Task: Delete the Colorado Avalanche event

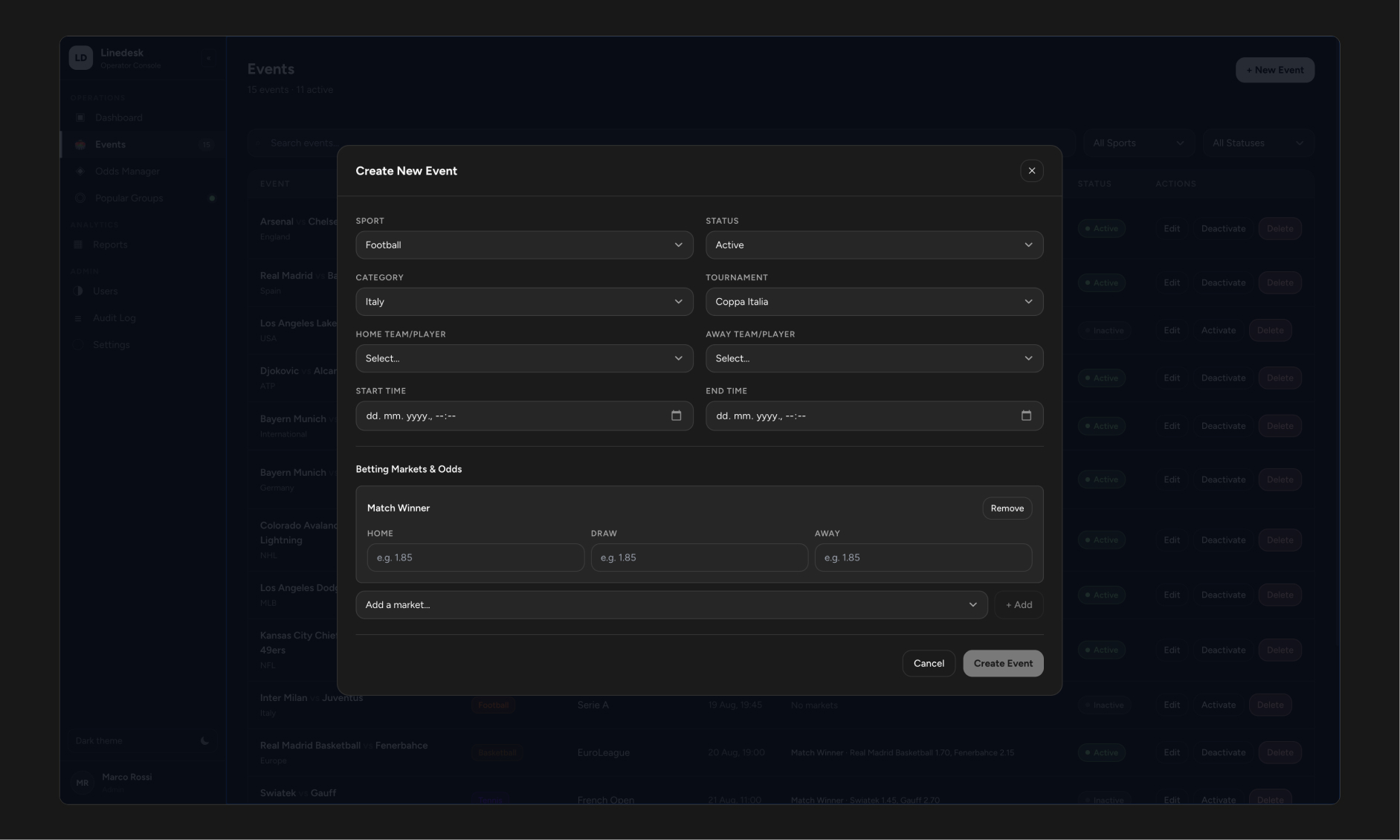Action: pos(1280,540)
